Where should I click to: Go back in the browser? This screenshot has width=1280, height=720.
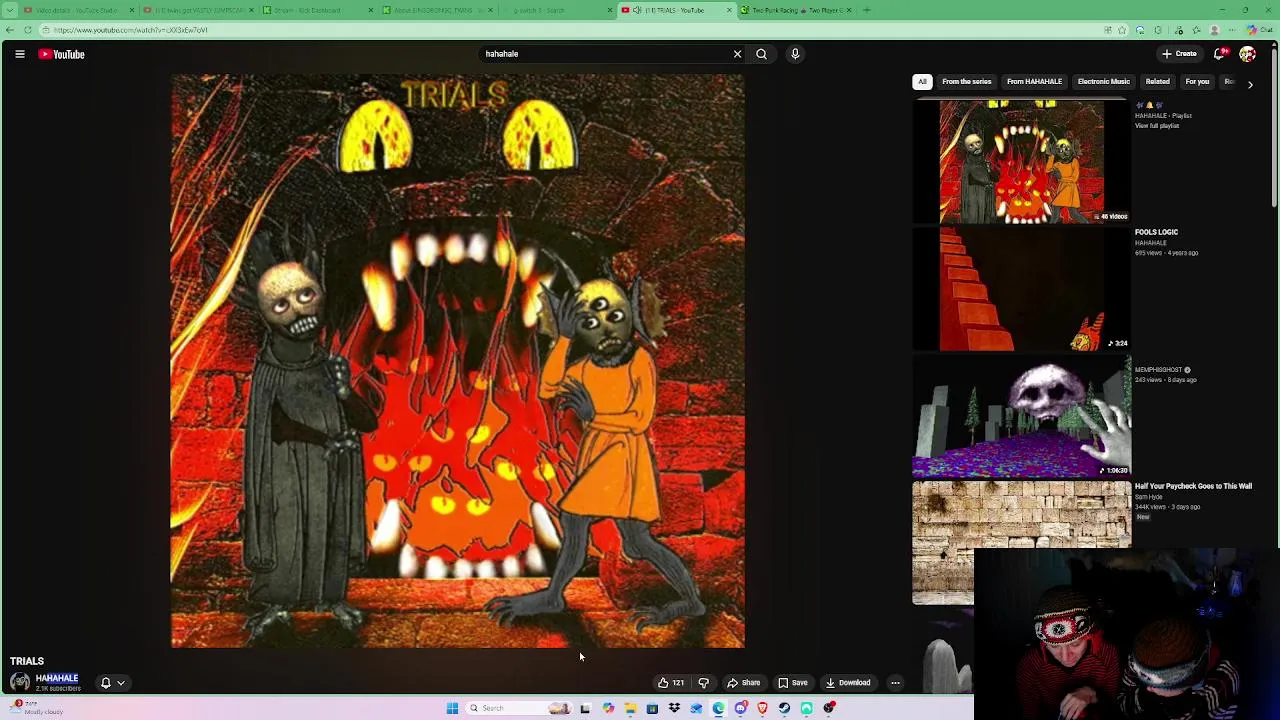(x=10, y=30)
